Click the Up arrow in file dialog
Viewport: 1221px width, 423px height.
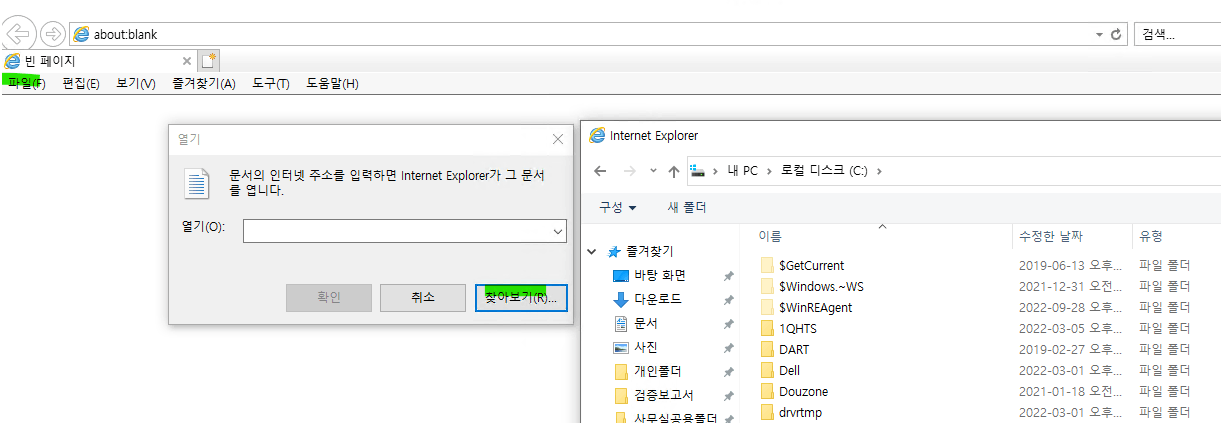coord(674,171)
